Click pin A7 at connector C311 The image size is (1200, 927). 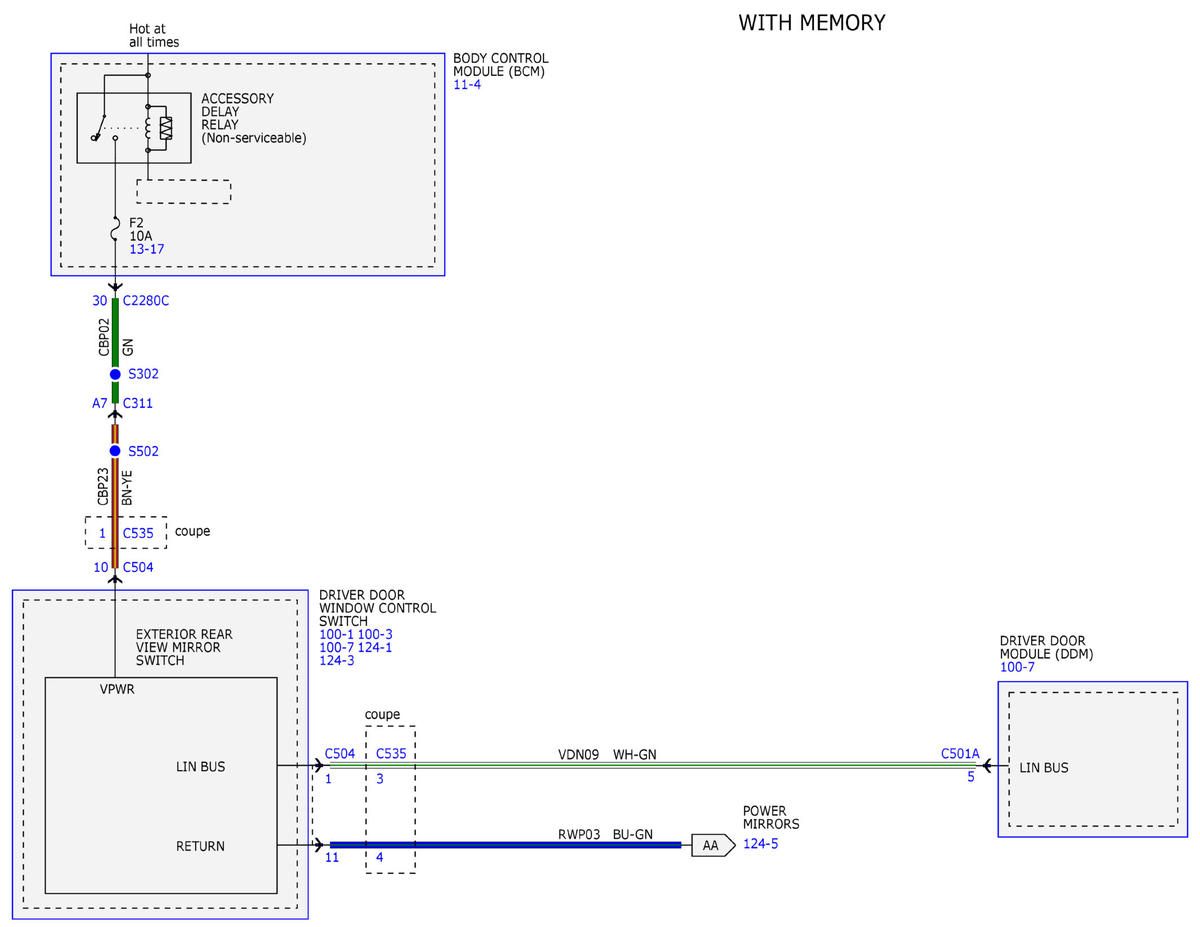coord(100,403)
